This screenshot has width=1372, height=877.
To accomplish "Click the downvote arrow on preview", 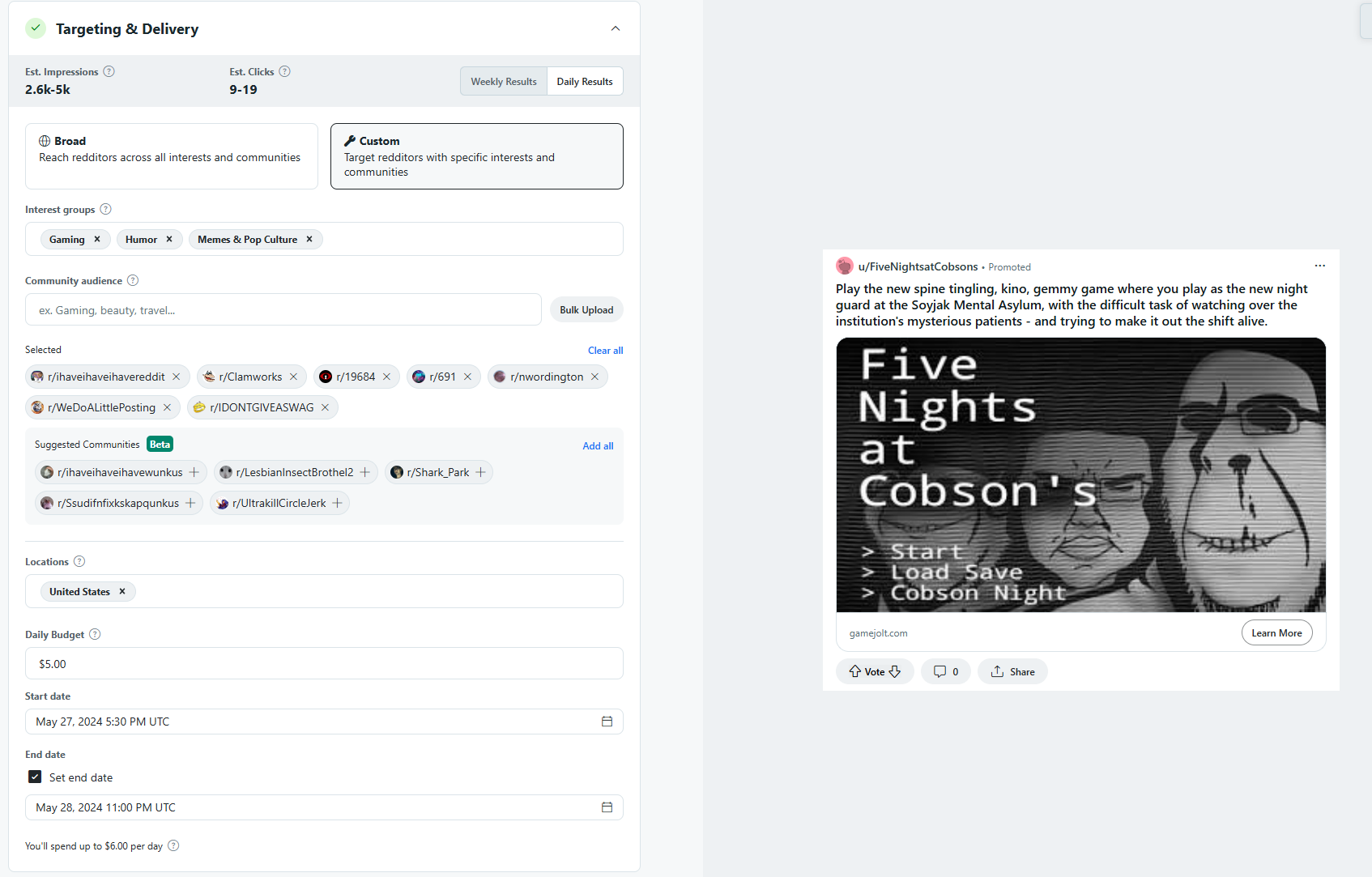I will [895, 671].
